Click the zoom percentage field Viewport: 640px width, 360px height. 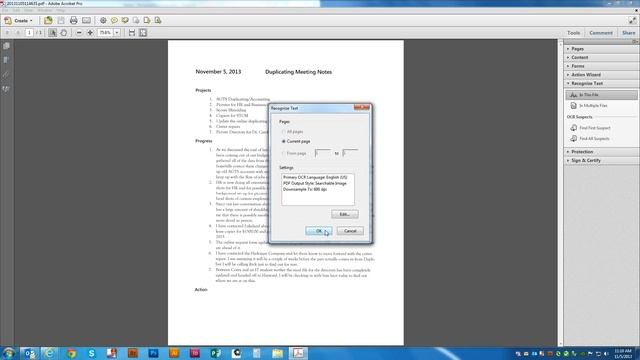pos(105,33)
